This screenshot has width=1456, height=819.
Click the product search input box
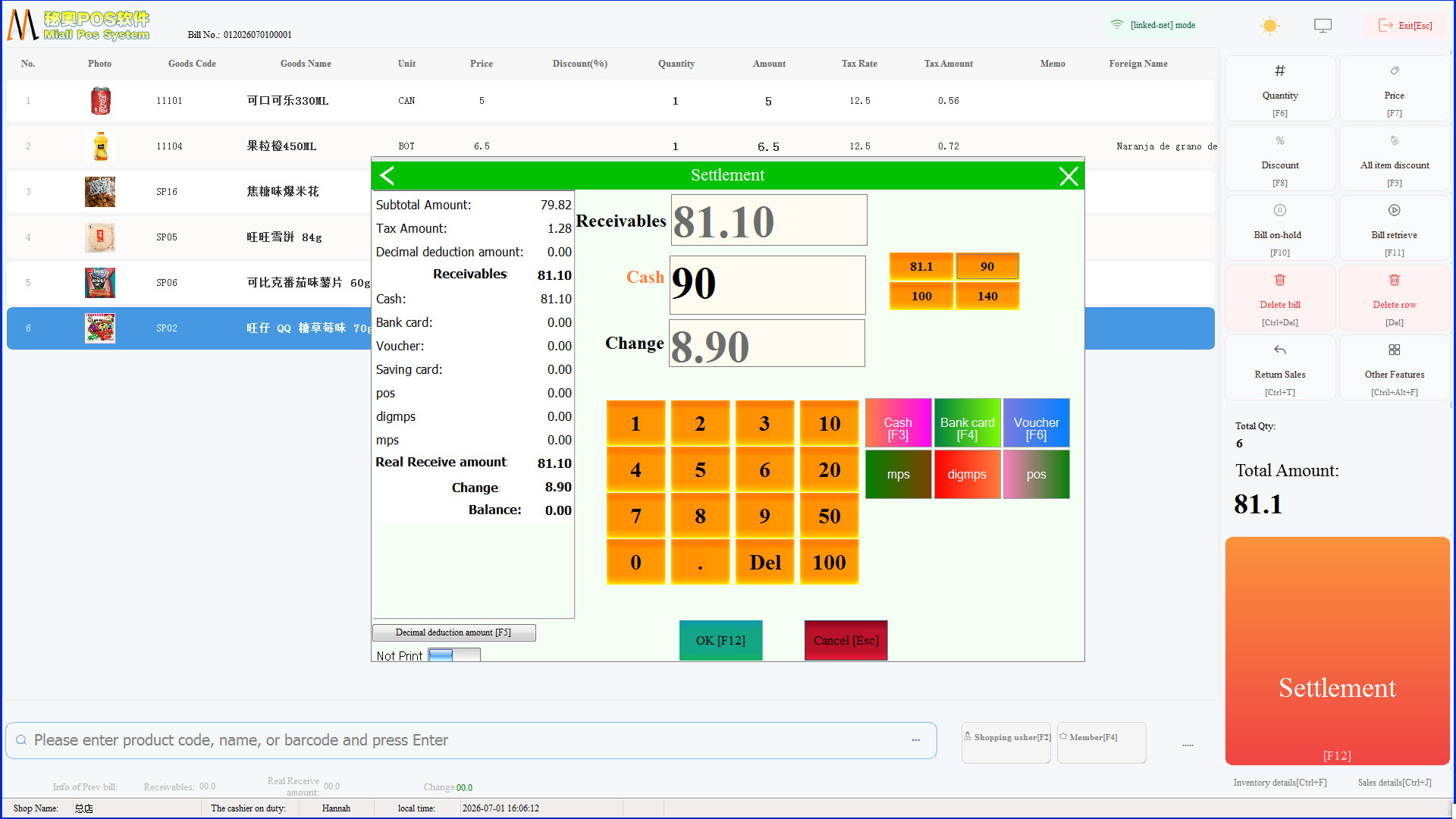point(470,740)
